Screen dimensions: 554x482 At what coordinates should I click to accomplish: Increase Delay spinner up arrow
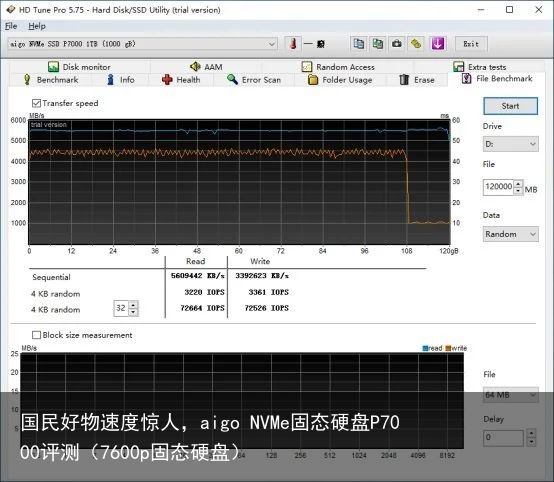531,433
